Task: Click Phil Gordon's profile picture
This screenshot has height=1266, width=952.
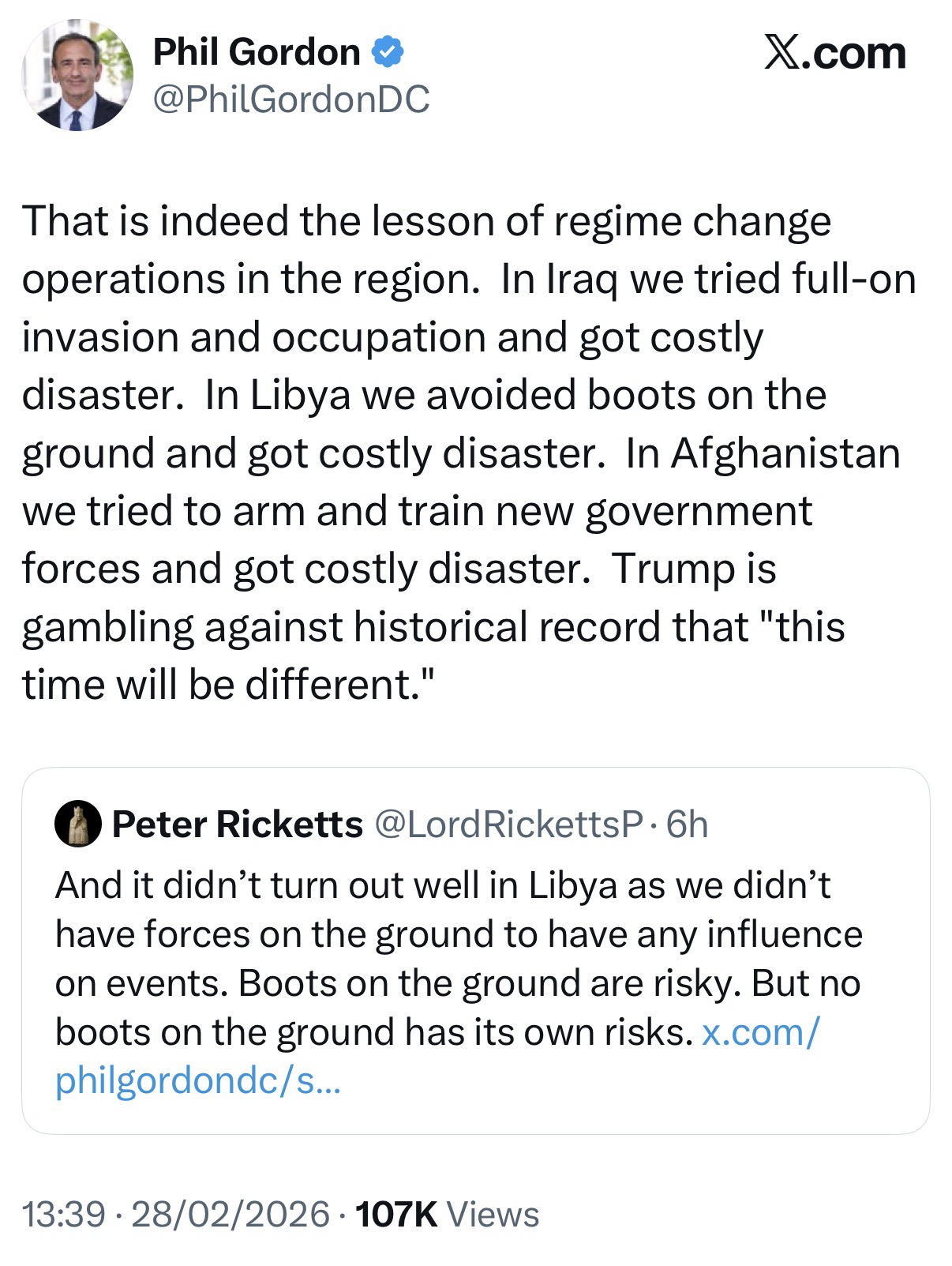Action: click(x=77, y=74)
